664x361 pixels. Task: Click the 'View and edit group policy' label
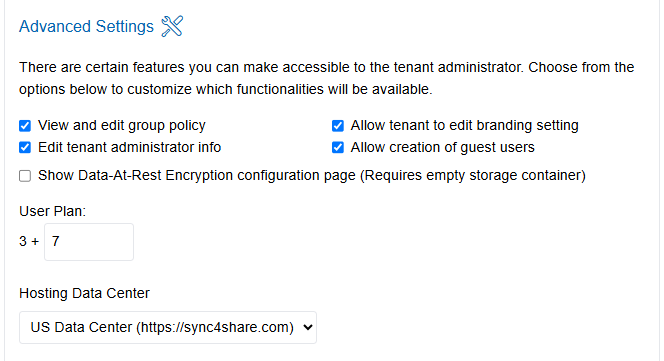(x=122, y=125)
